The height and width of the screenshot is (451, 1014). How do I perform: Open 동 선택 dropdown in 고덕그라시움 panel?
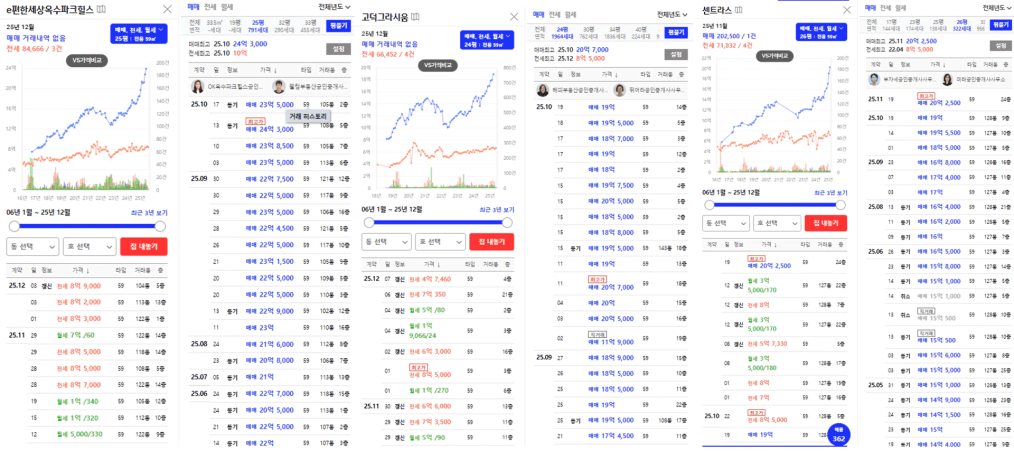(386, 241)
